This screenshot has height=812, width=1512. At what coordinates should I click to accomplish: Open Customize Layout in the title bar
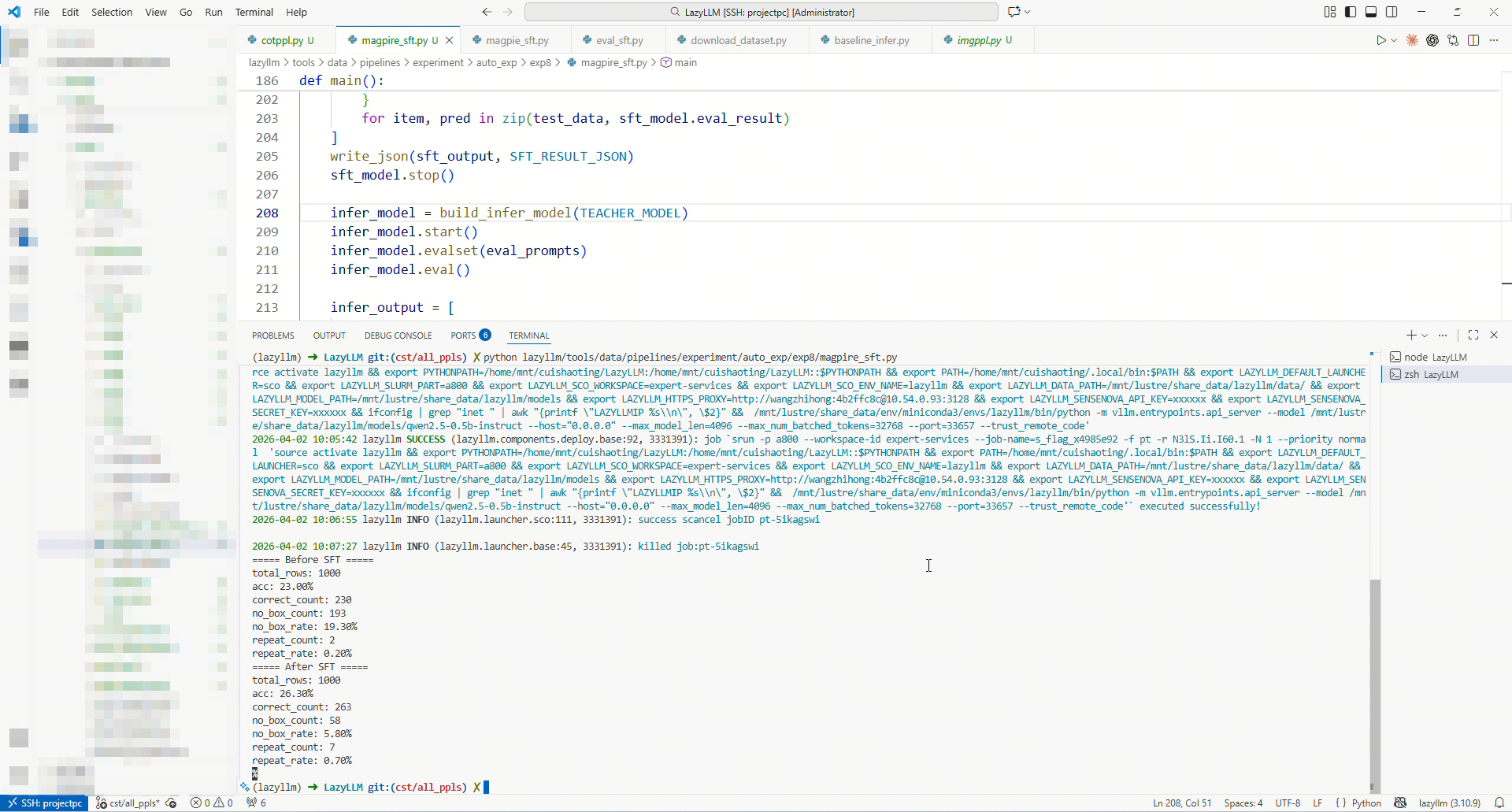1330,12
